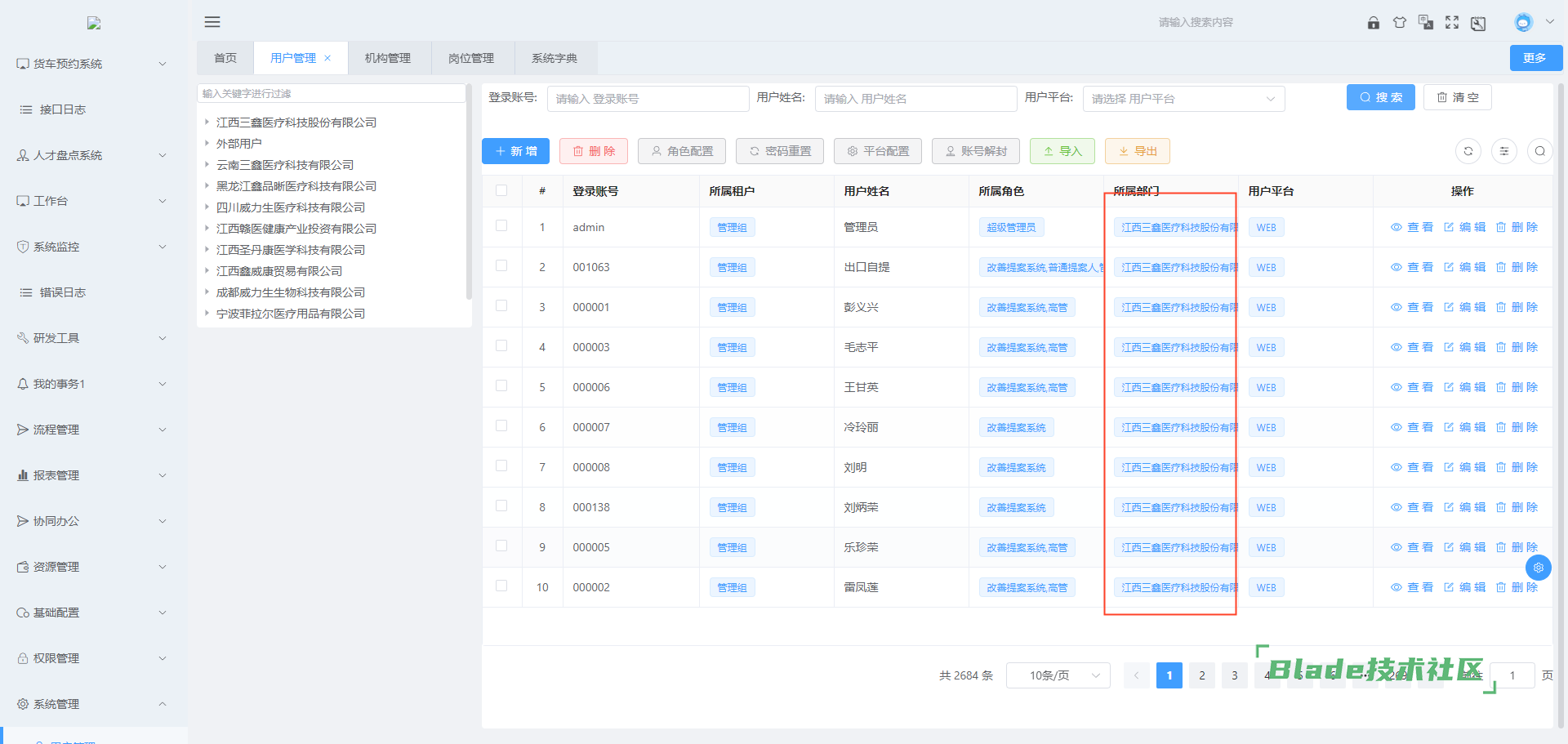Click the 角色配置 button
The height and width of the screenshot is (744, 1568).
[x=682, y=151]
